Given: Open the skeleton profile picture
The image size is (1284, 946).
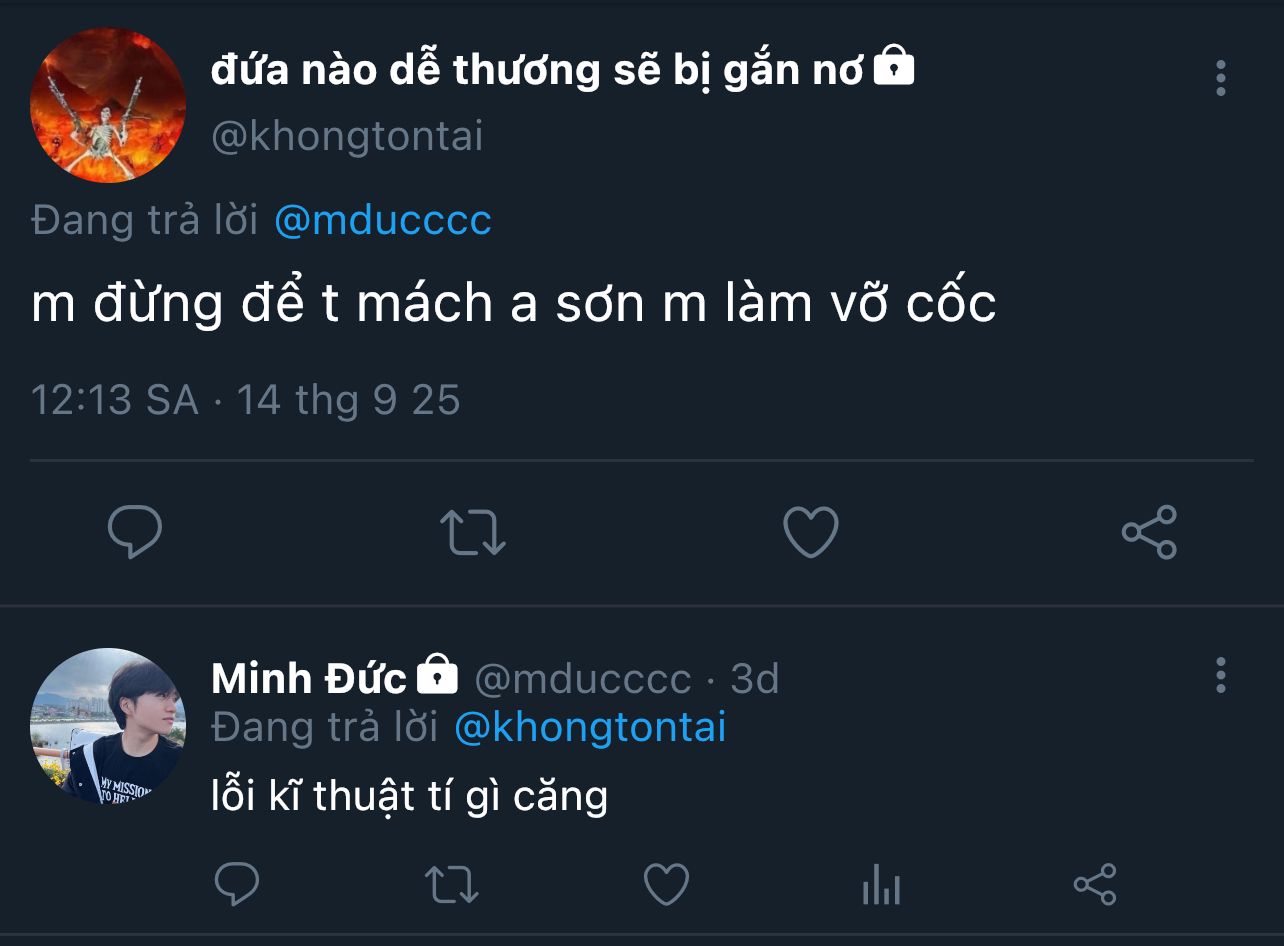Looking at the screenshot, I should (108, 105).
